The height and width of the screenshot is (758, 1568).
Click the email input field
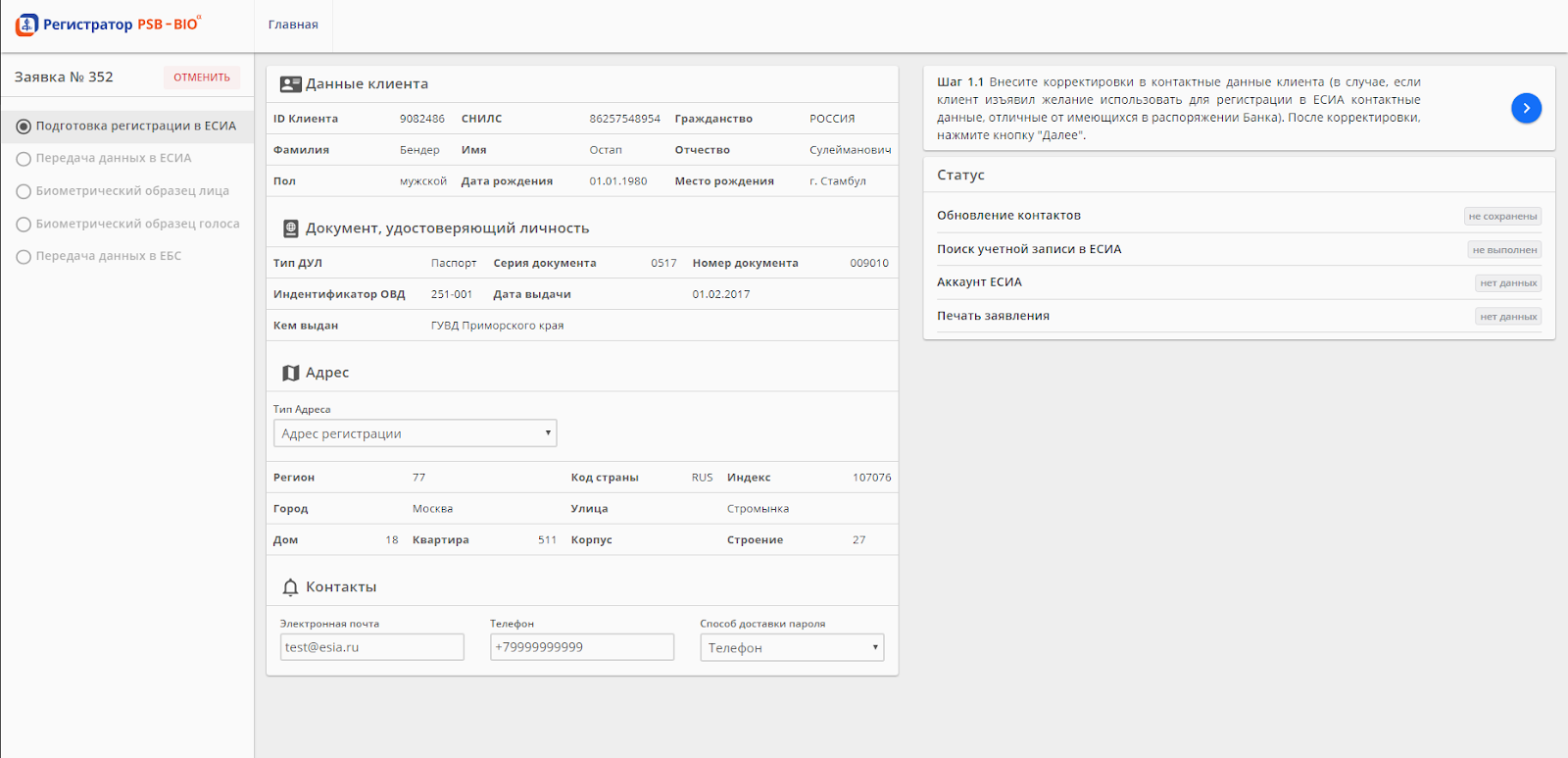tap(371, 647)
